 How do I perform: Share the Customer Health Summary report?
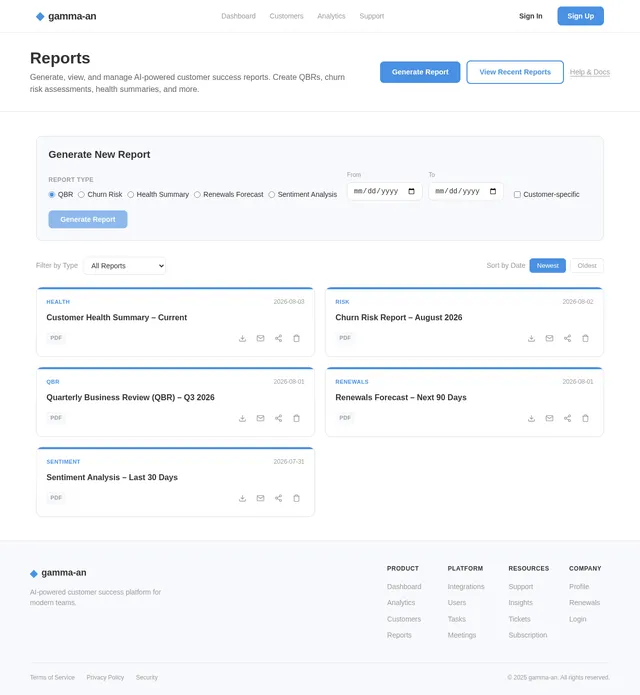click(x=278, y=339)
